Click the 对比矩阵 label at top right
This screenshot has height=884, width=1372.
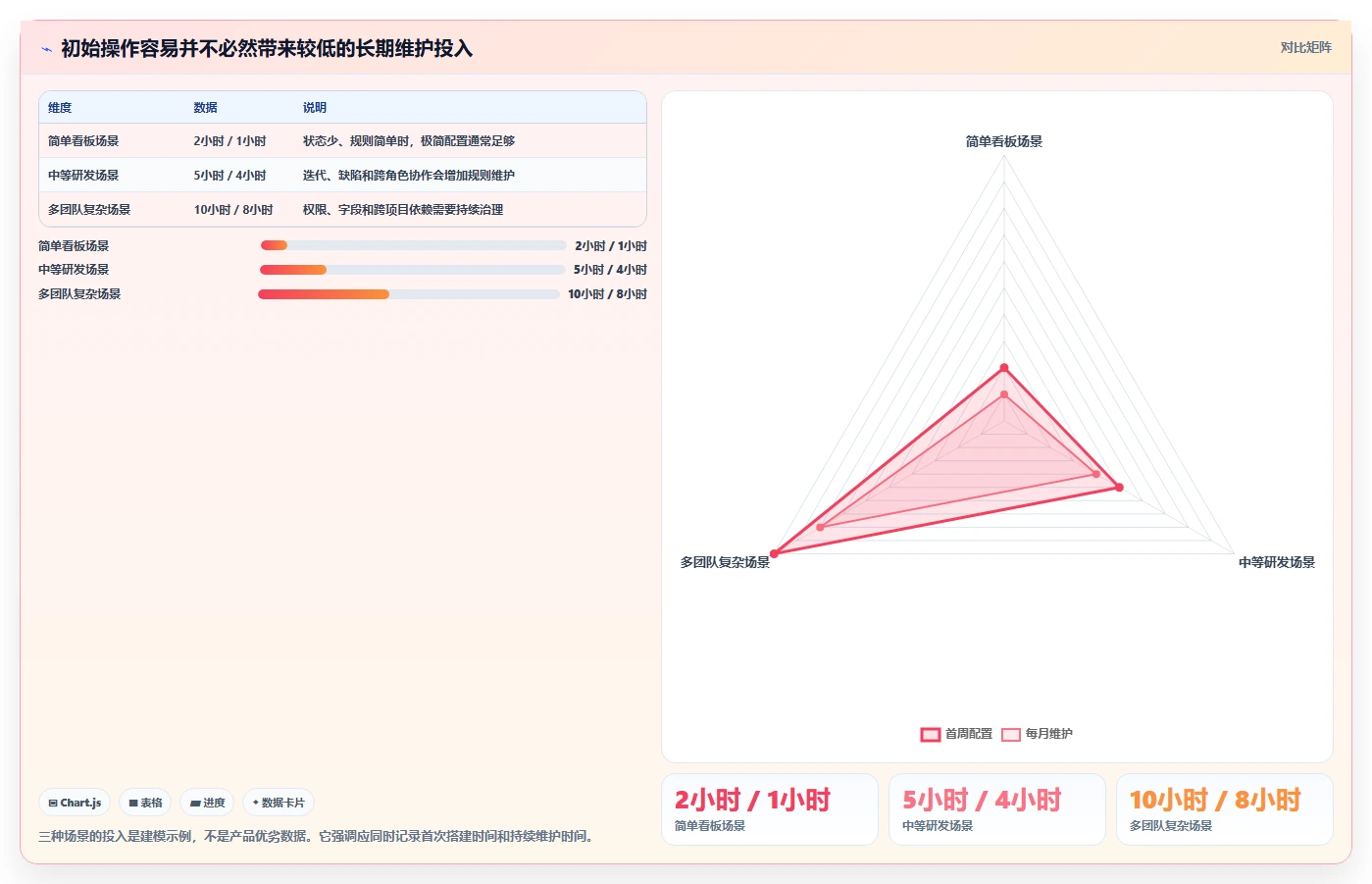1305,47
